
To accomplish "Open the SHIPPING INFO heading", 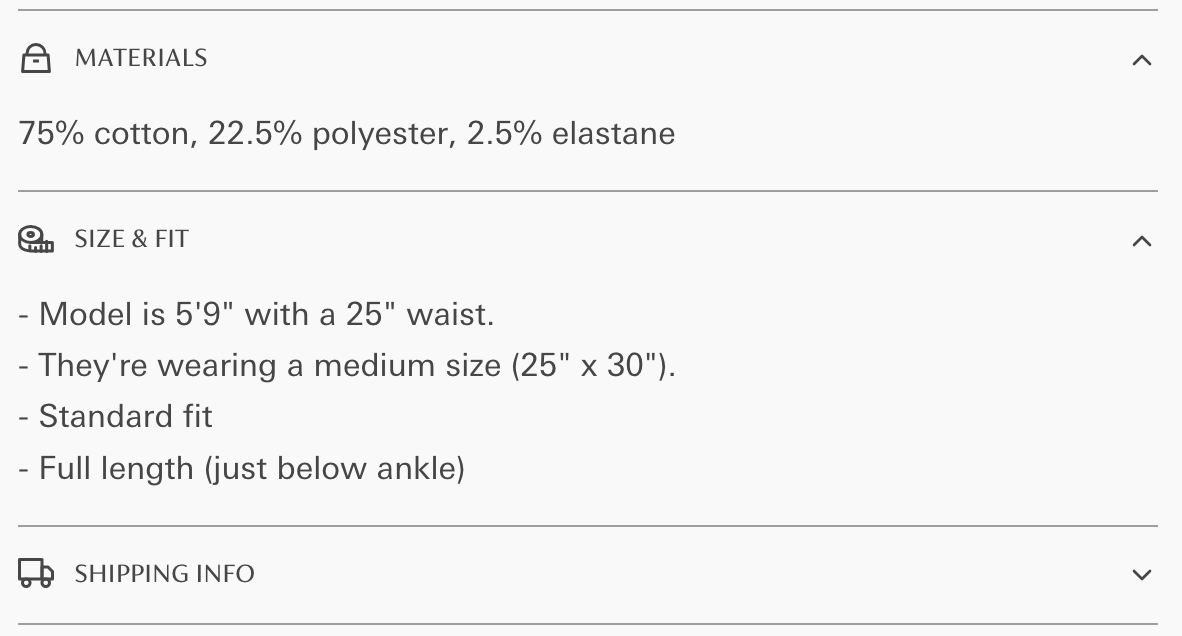I will click(164, 573).
